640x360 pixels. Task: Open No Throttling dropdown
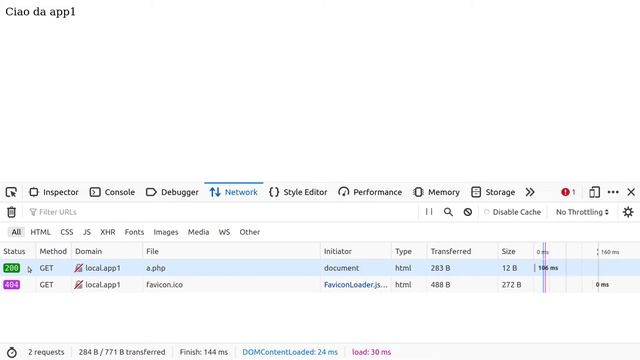click(x=582, y=212)
